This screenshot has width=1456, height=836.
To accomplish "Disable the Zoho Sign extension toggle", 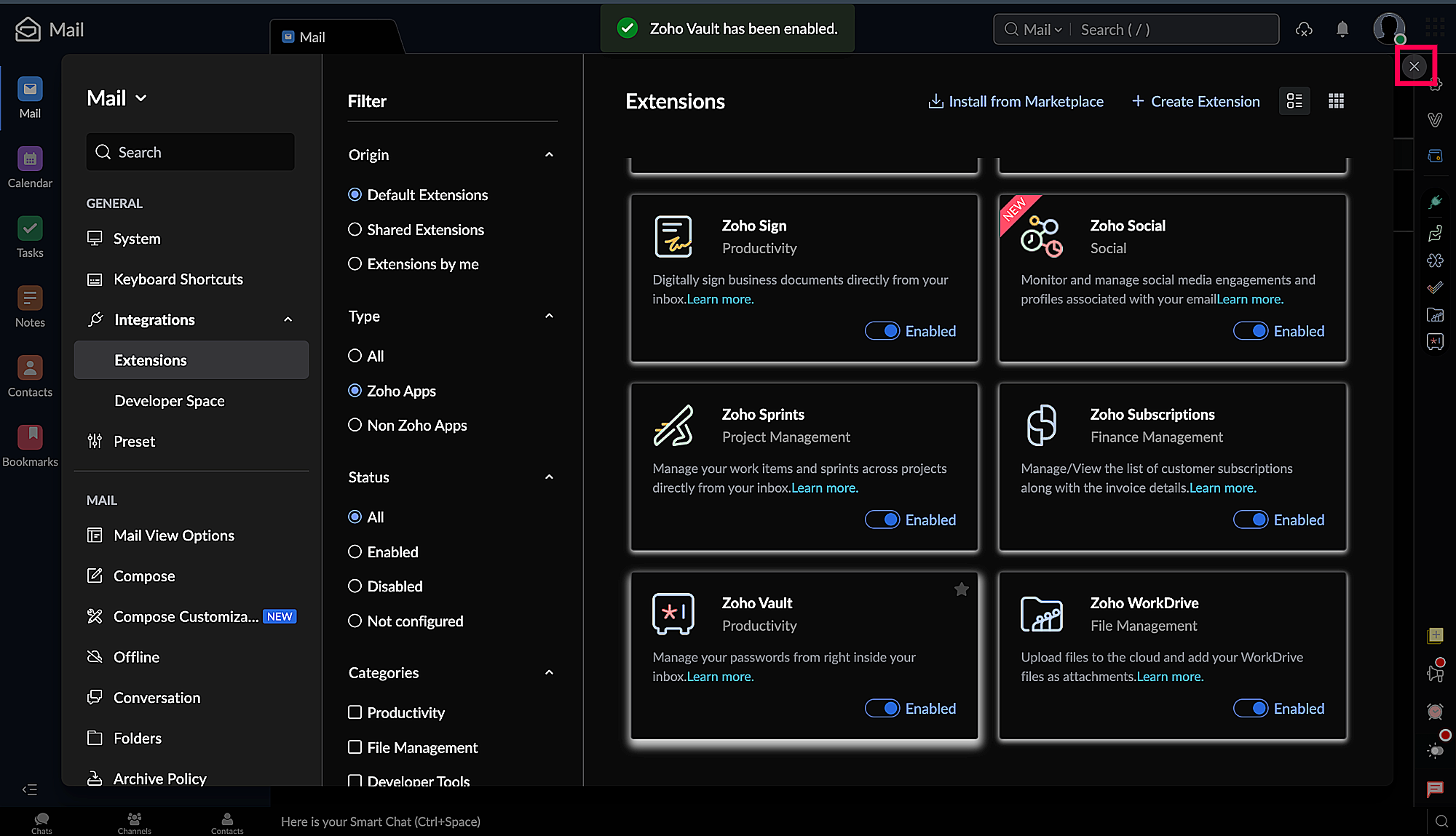I will coord(882,331).
